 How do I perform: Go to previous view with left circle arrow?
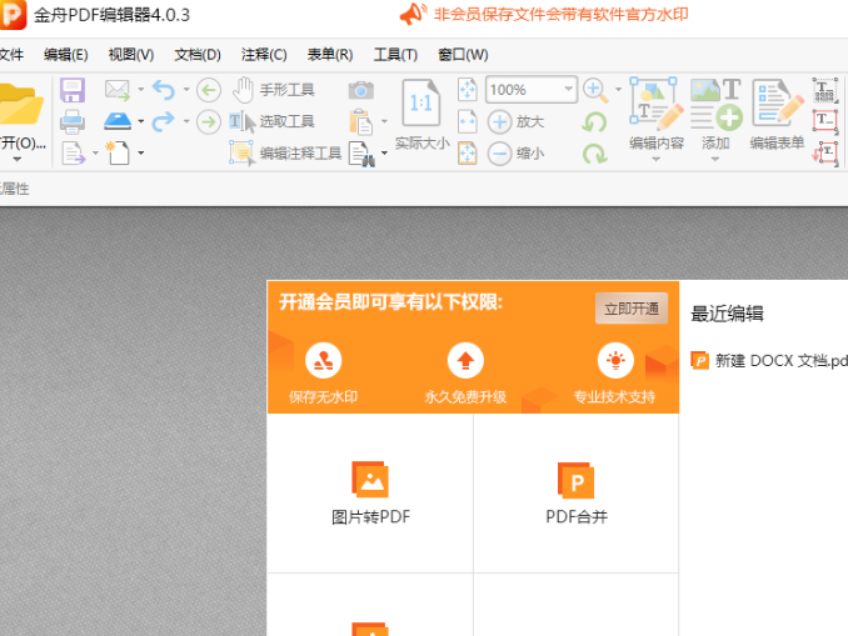(x=209, y=90)
